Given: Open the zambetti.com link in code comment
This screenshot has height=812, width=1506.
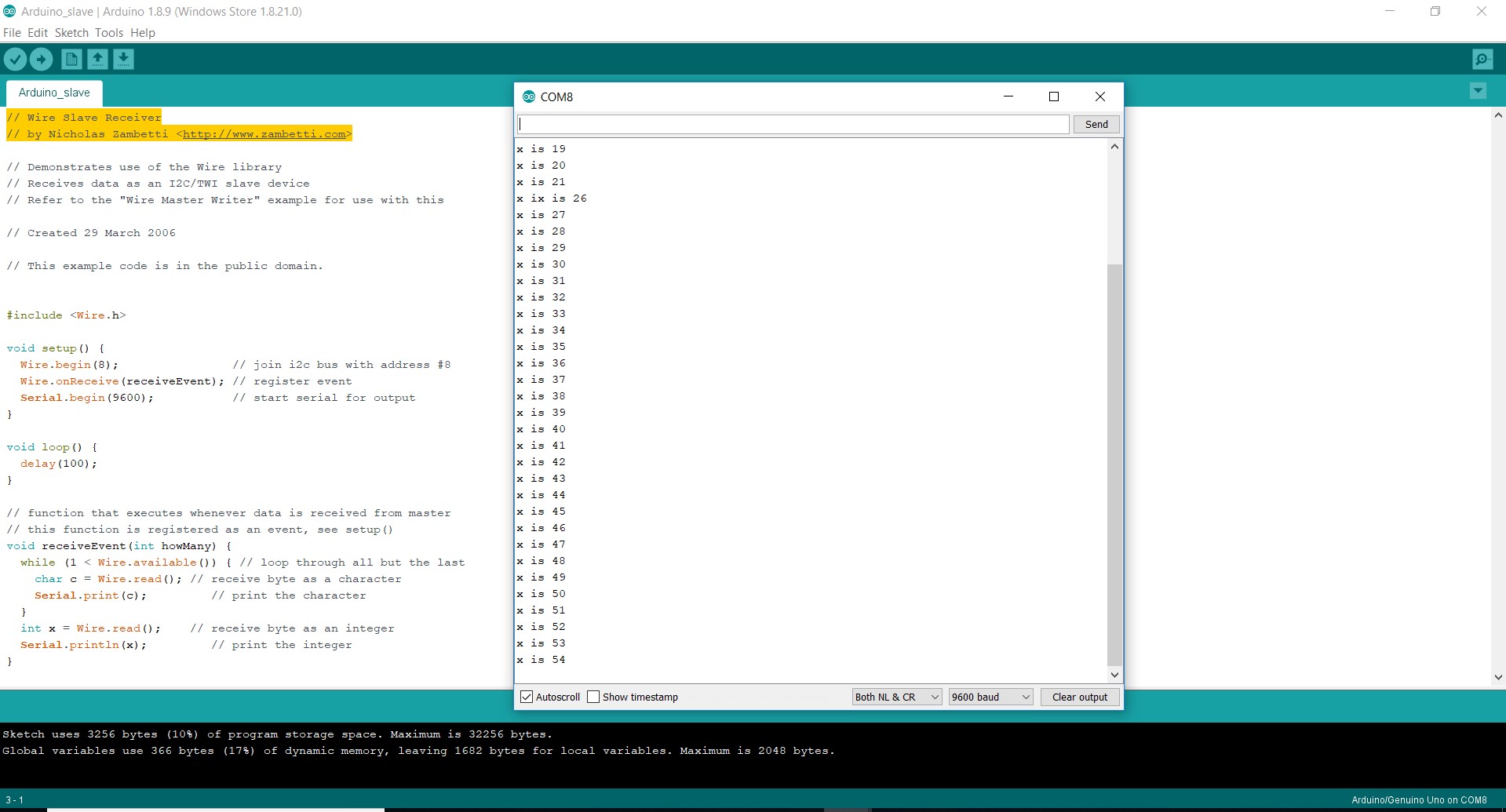Looking at the screenshot, I should 264,134.
